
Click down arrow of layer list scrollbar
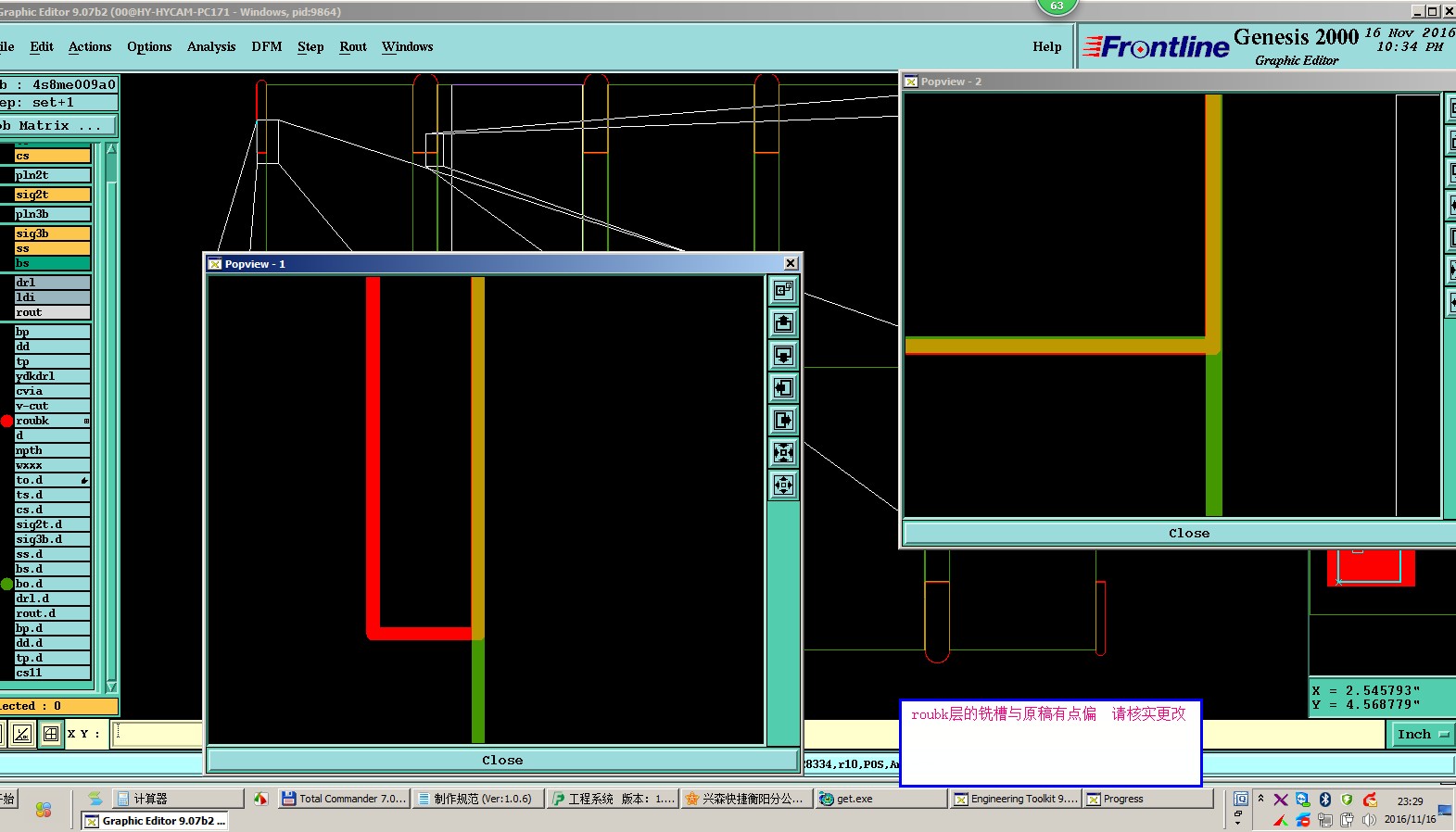point(111,687)
